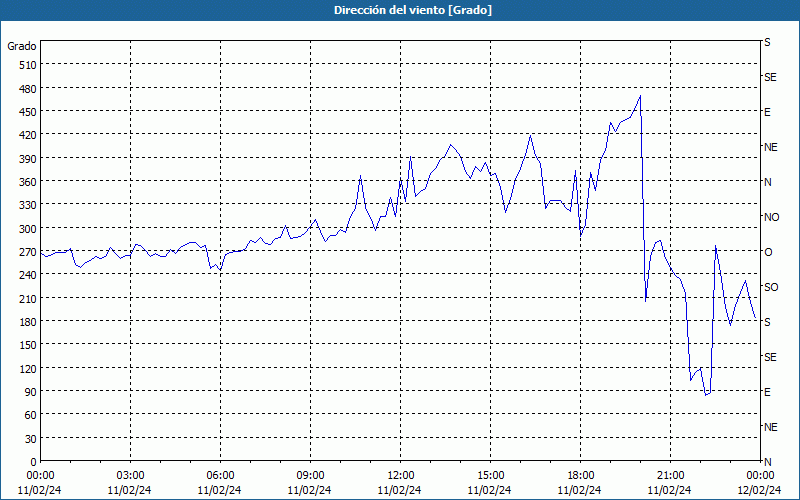Click the 210 value on left axis
The height and width of the screenshot is (500, 800).
click(x=28, y=298)
